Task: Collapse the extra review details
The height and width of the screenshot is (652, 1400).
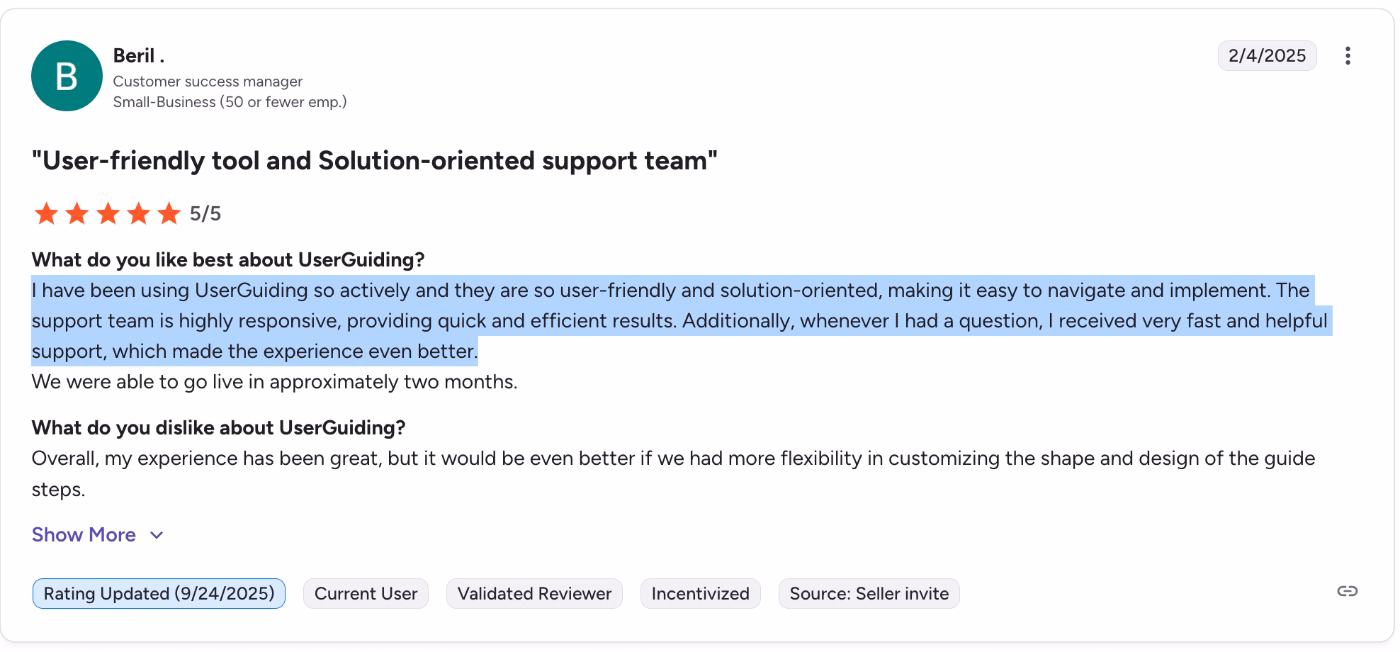Action: pos(84,534)
